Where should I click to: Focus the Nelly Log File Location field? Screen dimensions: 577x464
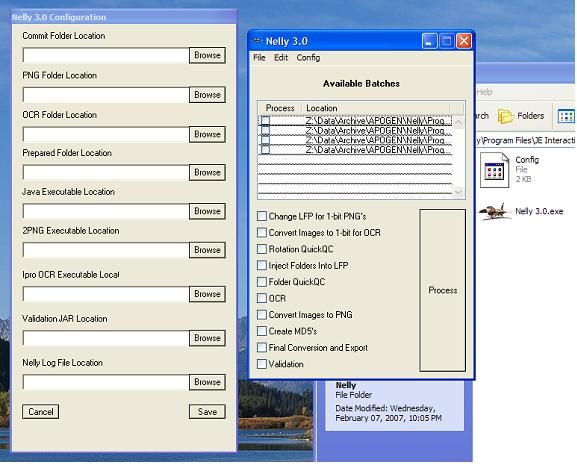coord(106,382)
